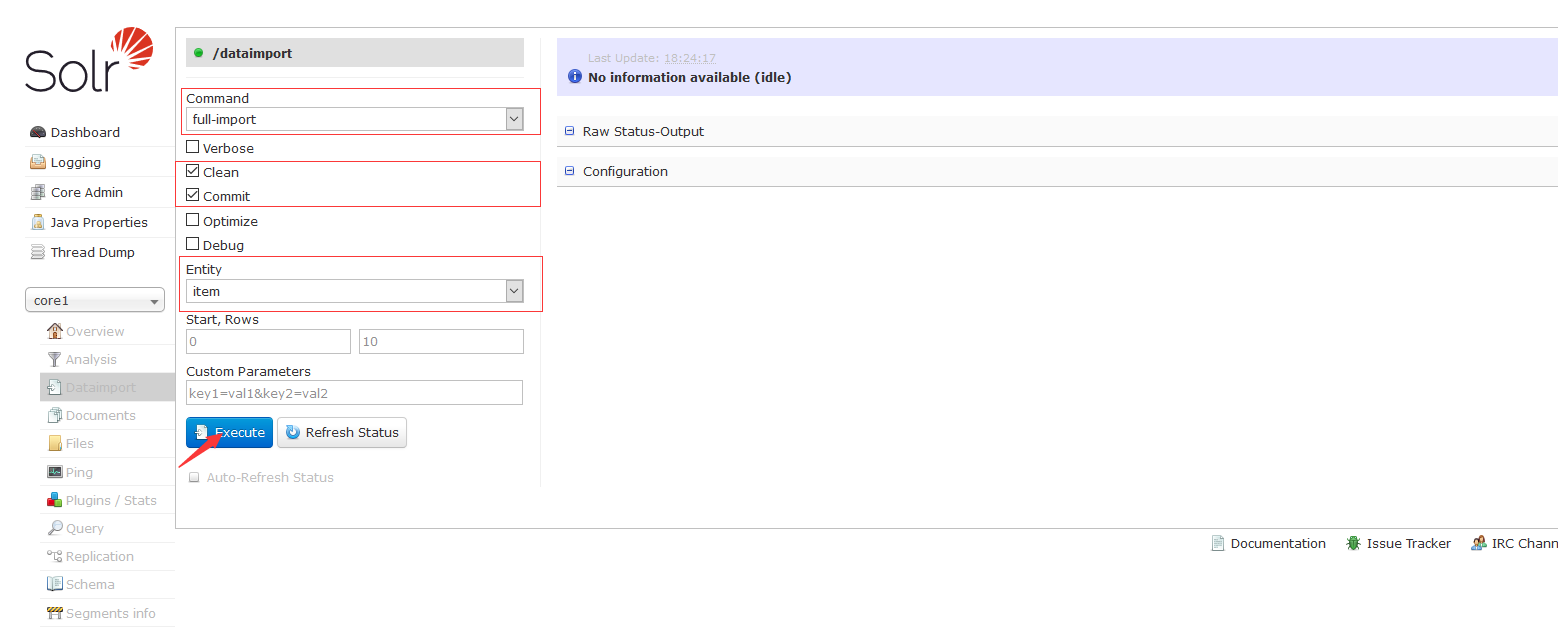The height and width of the screenshot is (630, 1558).
Task: Open the IRC Channel link
Action: coord(1525,543)
